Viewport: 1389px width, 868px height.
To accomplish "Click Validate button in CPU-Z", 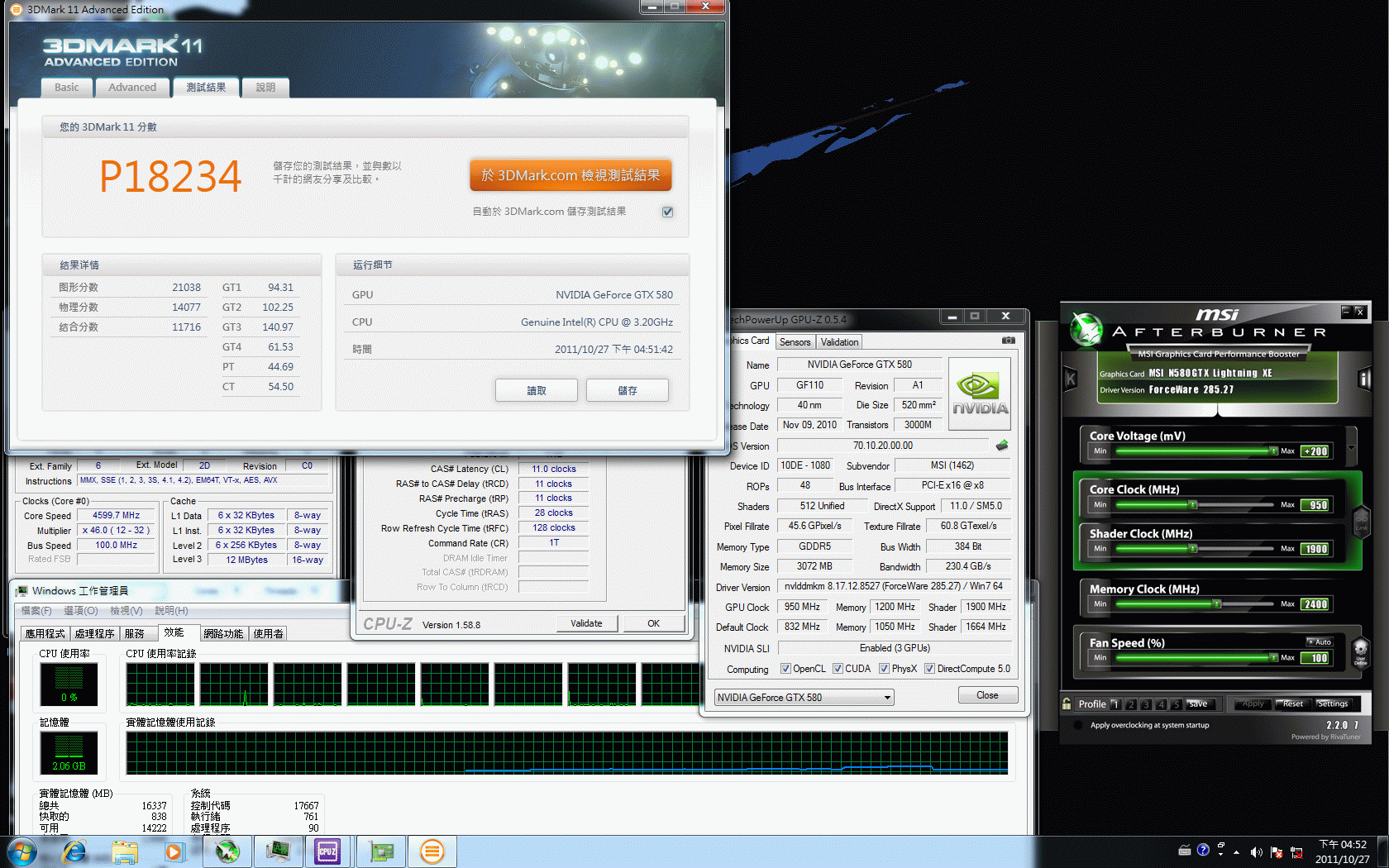I will [586, 623].
